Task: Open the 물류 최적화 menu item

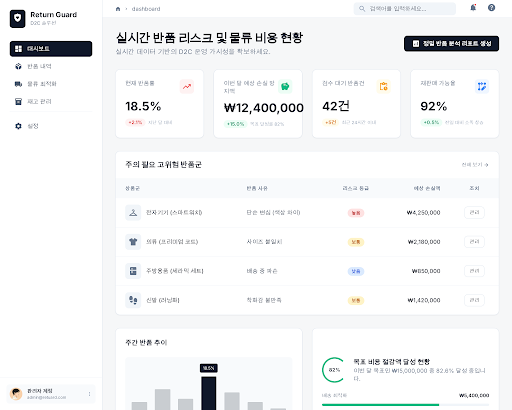Action: [x=51, y=84]
